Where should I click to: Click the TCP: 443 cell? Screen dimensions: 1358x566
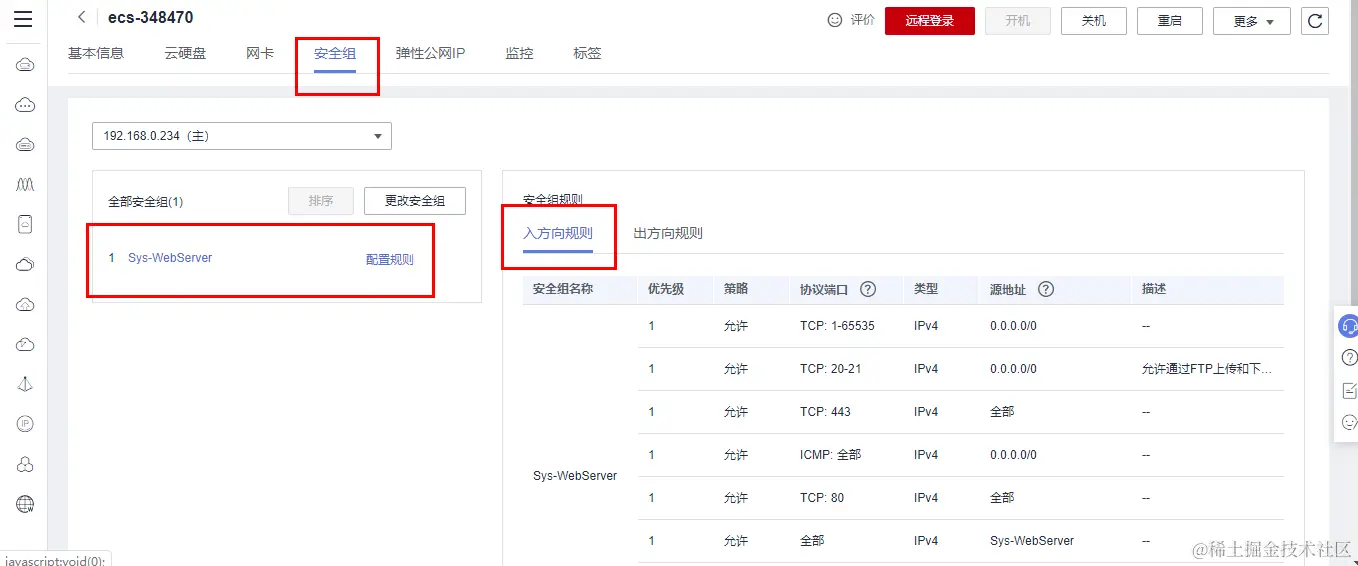825,412
